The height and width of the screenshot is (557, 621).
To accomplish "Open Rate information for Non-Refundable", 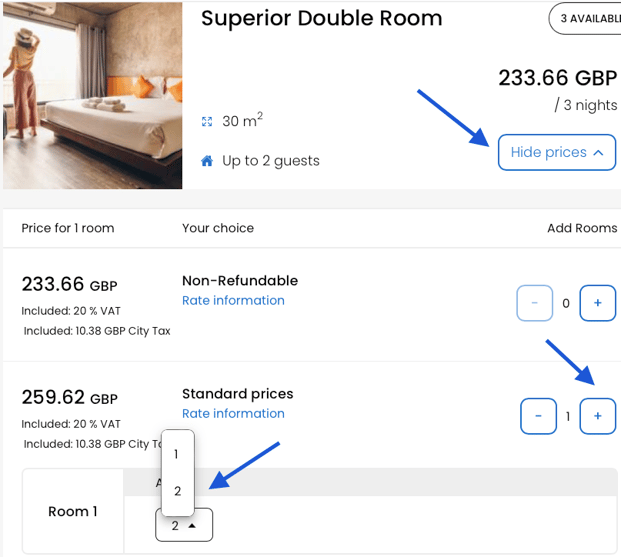I will (233, 300).
